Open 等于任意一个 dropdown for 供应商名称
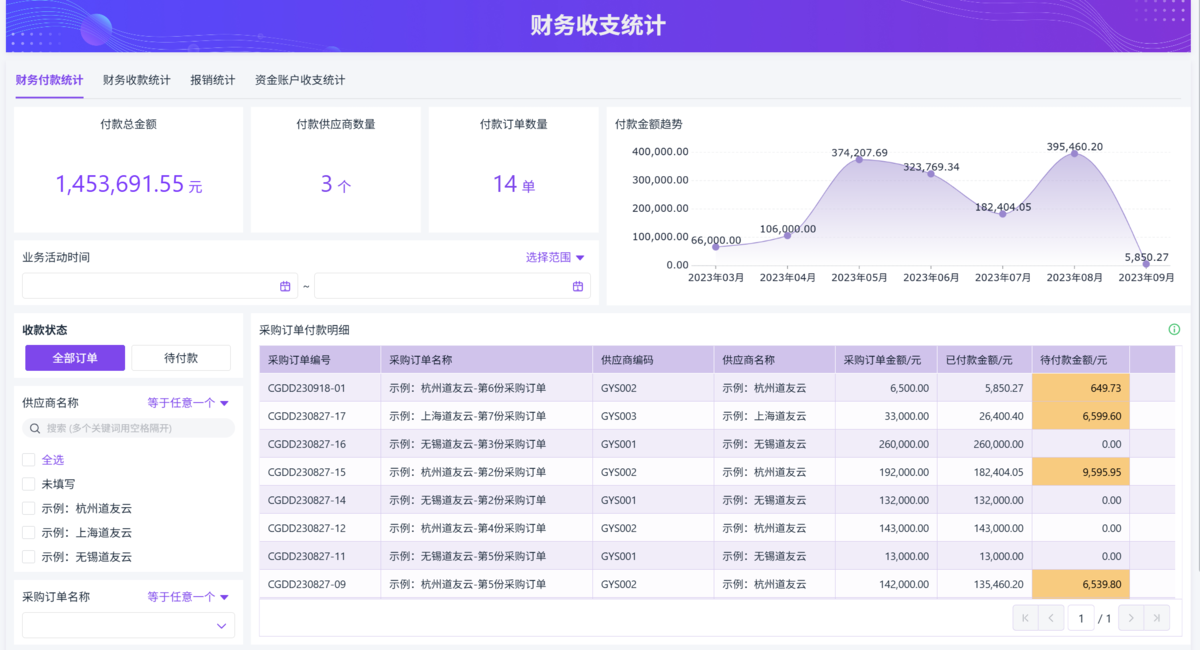This screenshot has width=1200, height=650. 188,403
